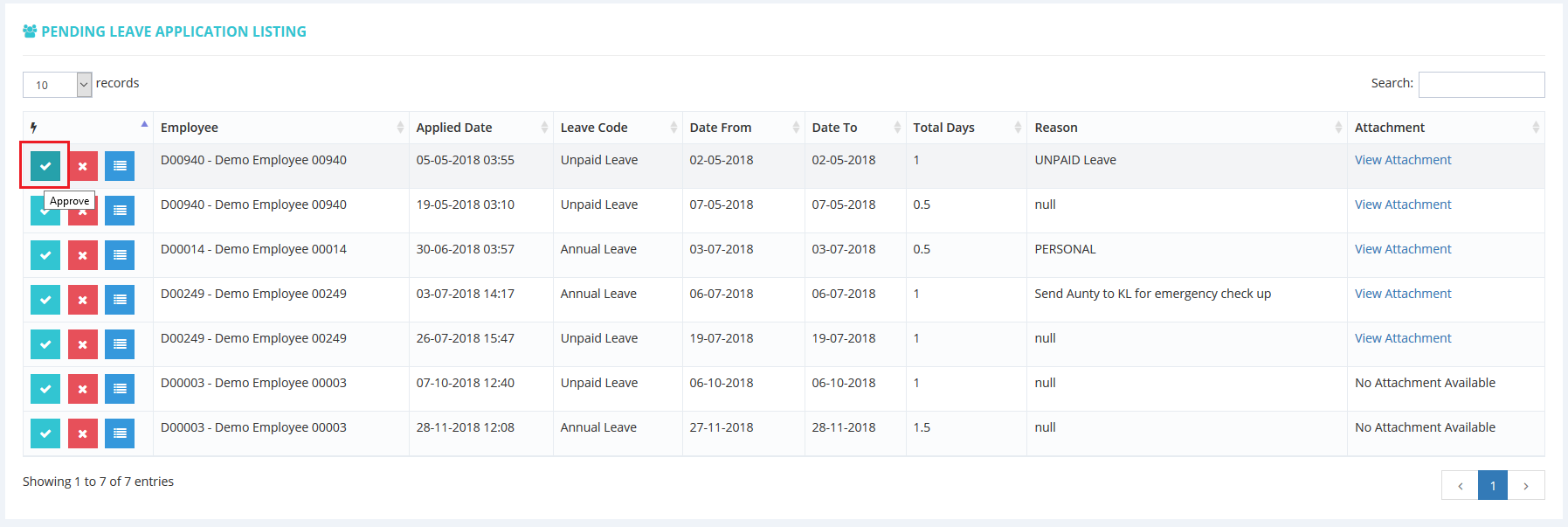Open details for leave applied 19-05-2018
Screen dimensions: 1568x527
click(120, 211)
